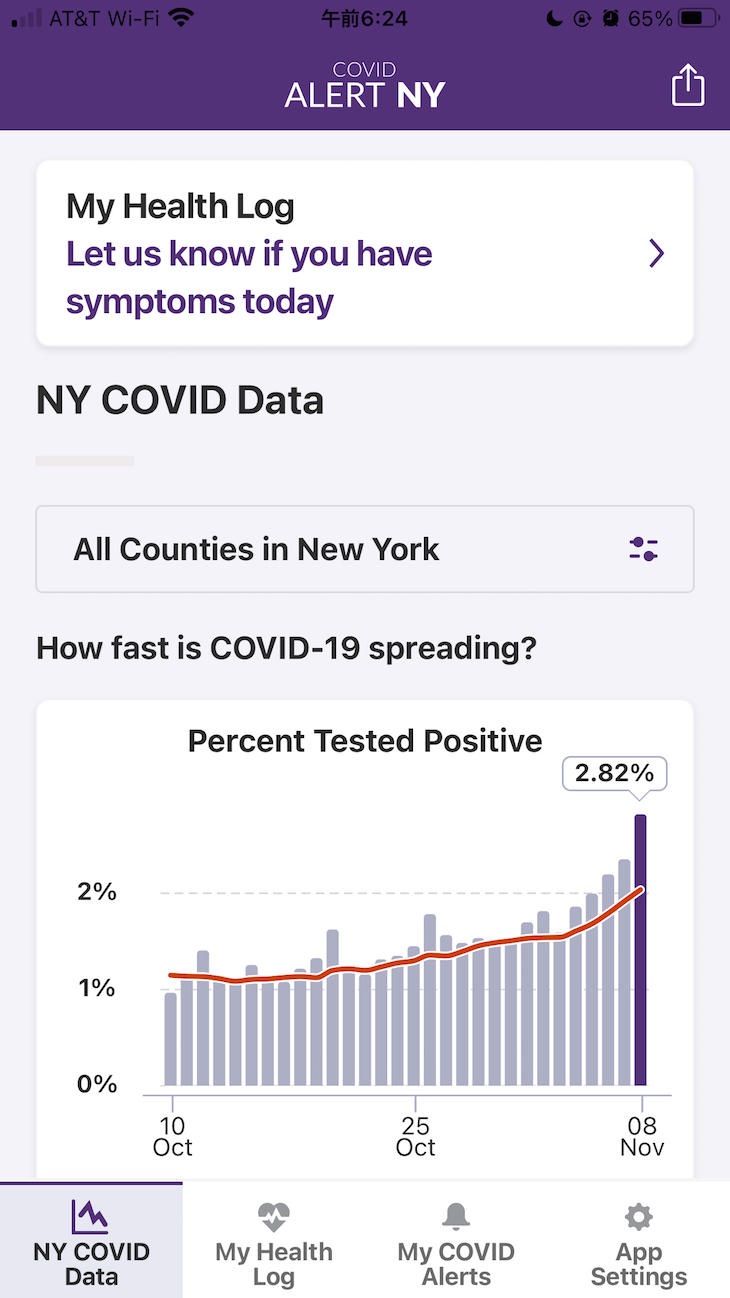730x1298 pixels.
Task: Tap 'Let us know if you have symptoms today'
Action: click(249, 278)
